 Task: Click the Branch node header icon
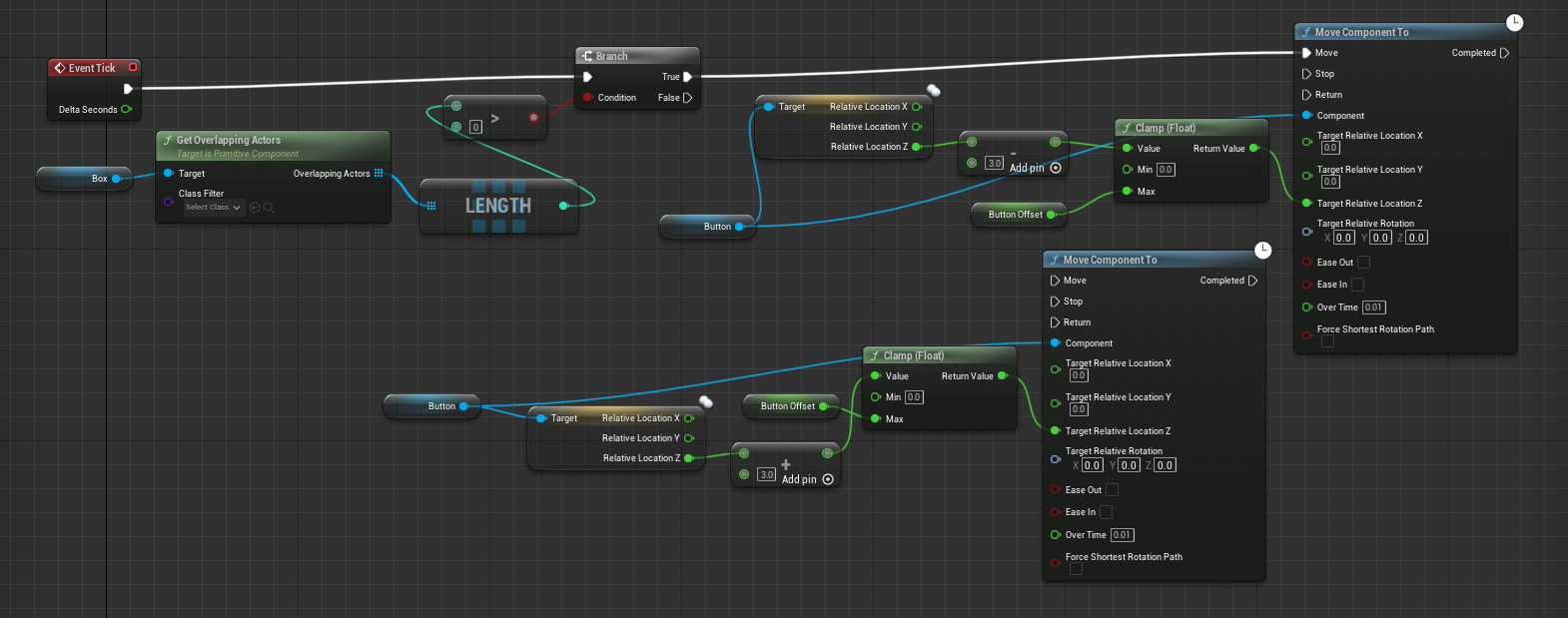pos(587,56)
